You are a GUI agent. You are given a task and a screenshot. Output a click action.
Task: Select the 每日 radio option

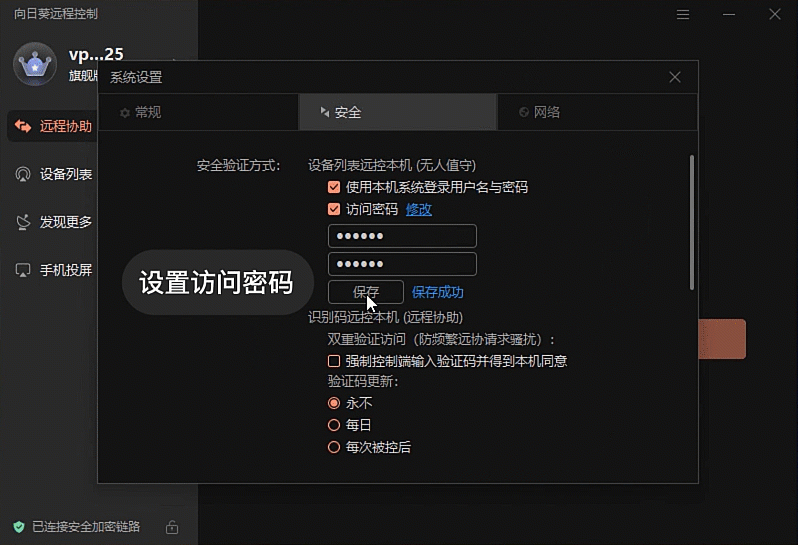coord(334,425)
